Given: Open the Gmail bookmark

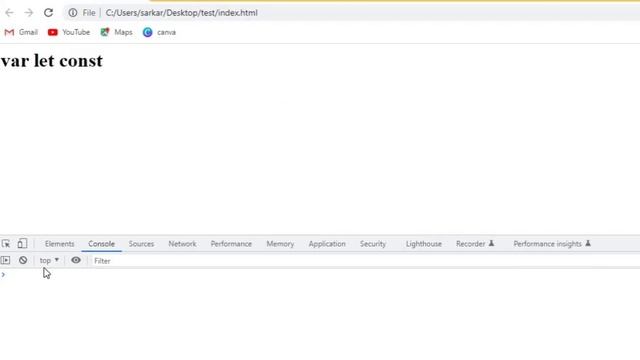Looking at the screenshot, I should 21,32.
